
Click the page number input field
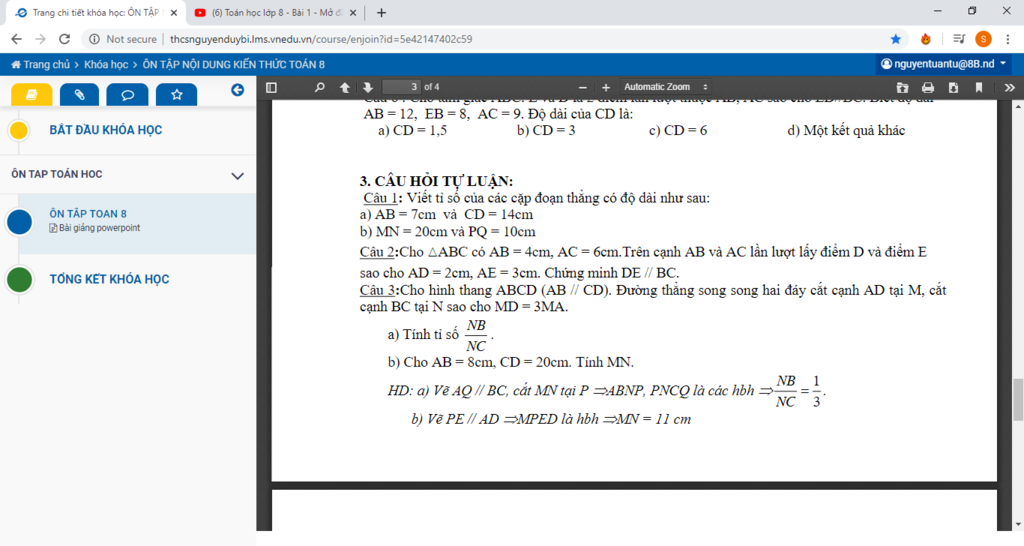click(x=402, y=87)
